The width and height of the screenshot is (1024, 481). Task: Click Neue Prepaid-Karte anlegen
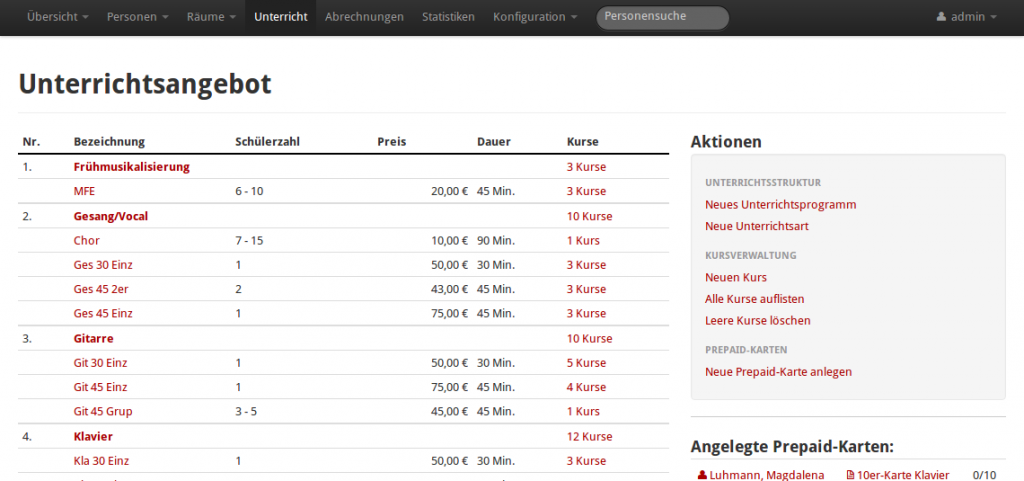coord(778,372)
